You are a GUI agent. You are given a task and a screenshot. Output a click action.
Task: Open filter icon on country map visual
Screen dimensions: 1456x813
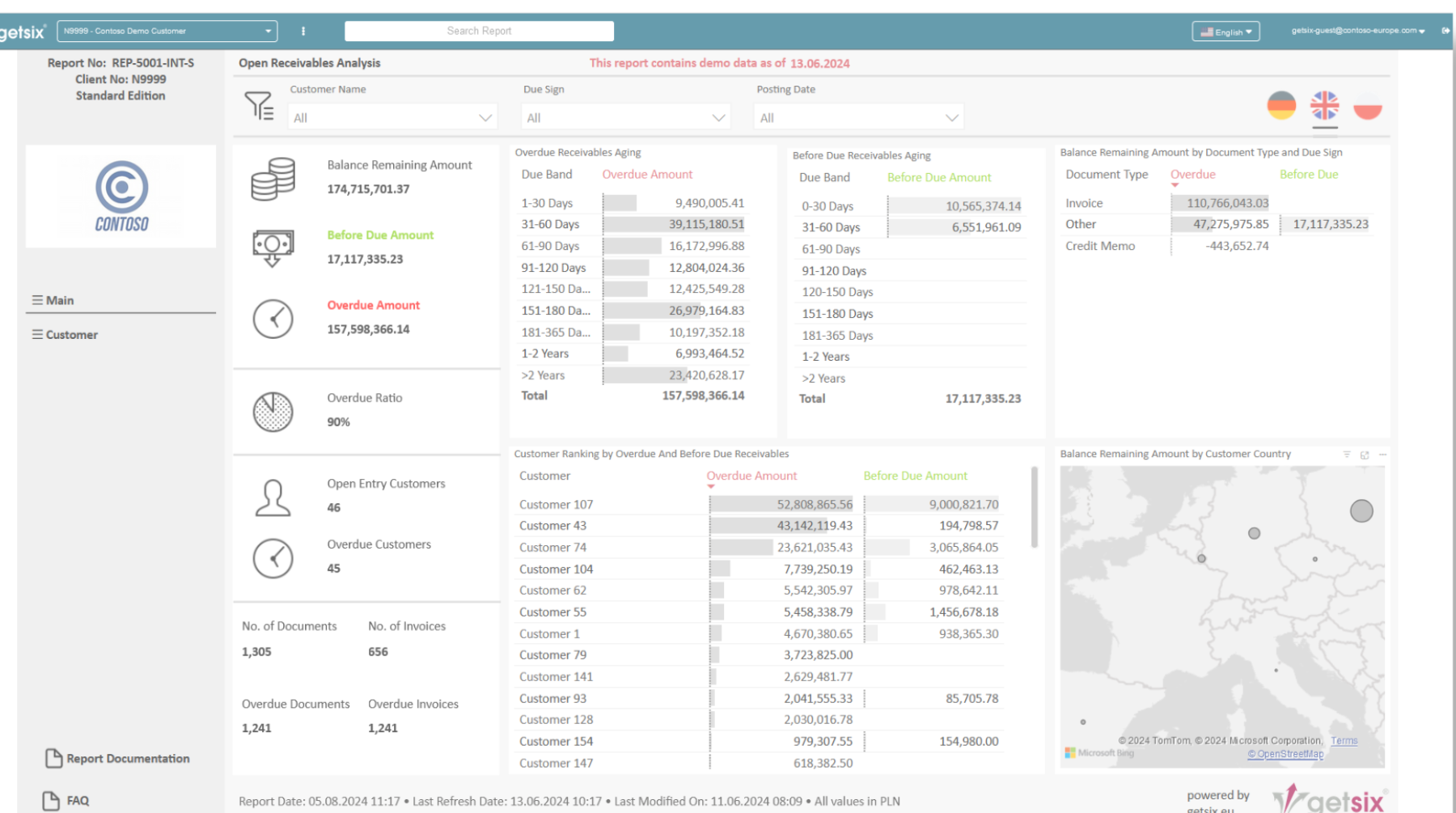pyautogui.click(x=1347, y=455)
